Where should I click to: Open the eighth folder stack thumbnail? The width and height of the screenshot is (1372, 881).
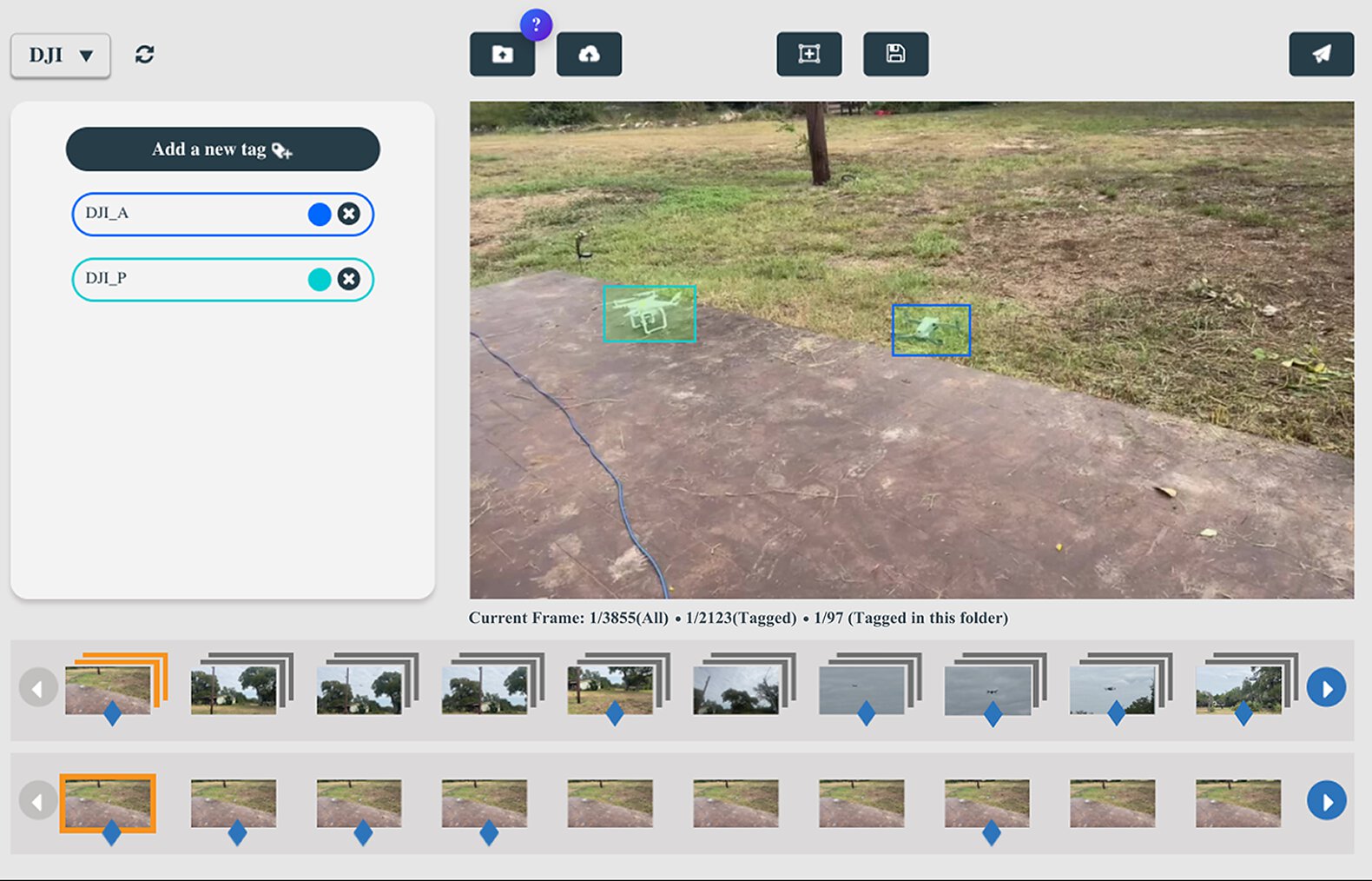point(995,684)
